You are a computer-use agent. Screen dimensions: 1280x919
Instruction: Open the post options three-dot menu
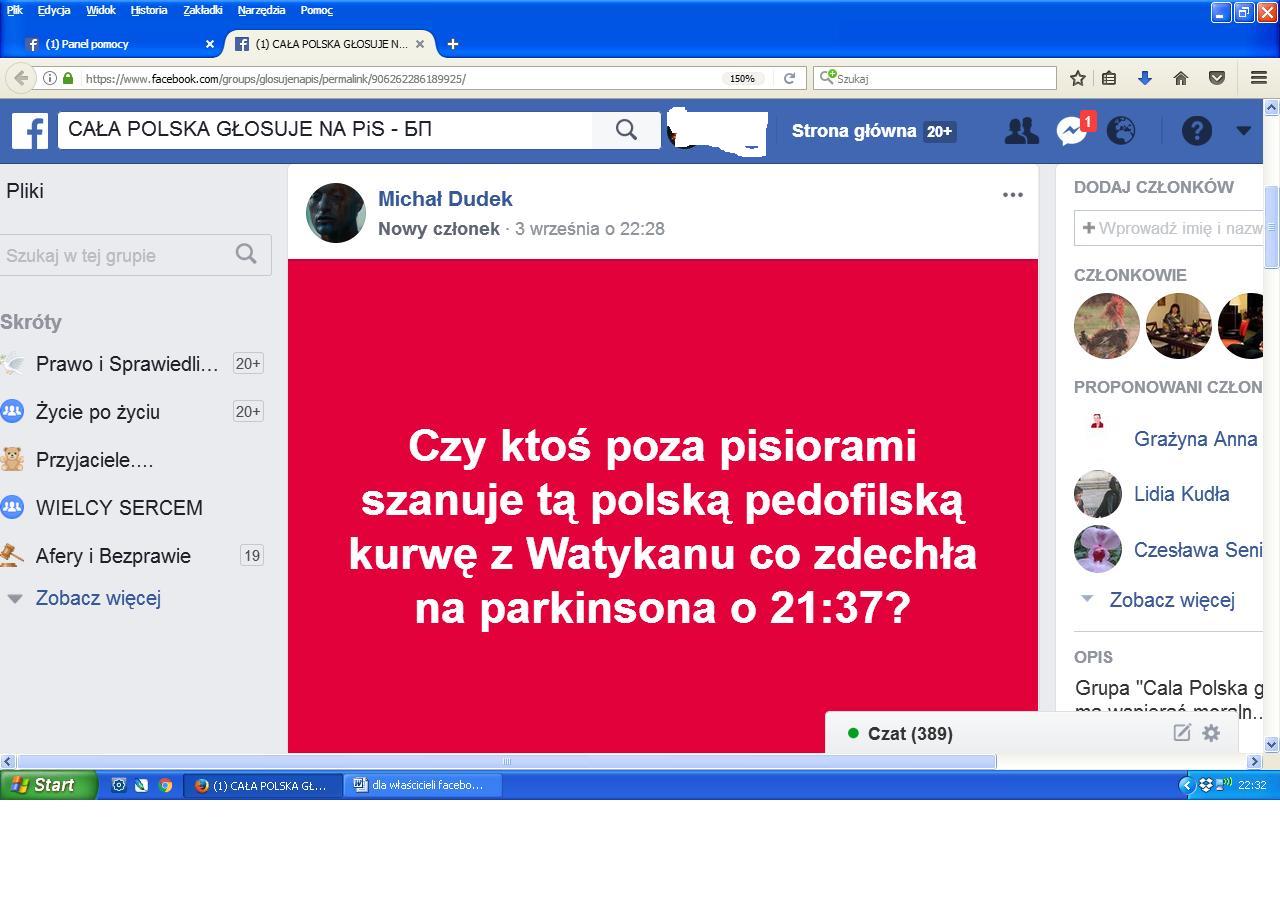coord(1012,195)
